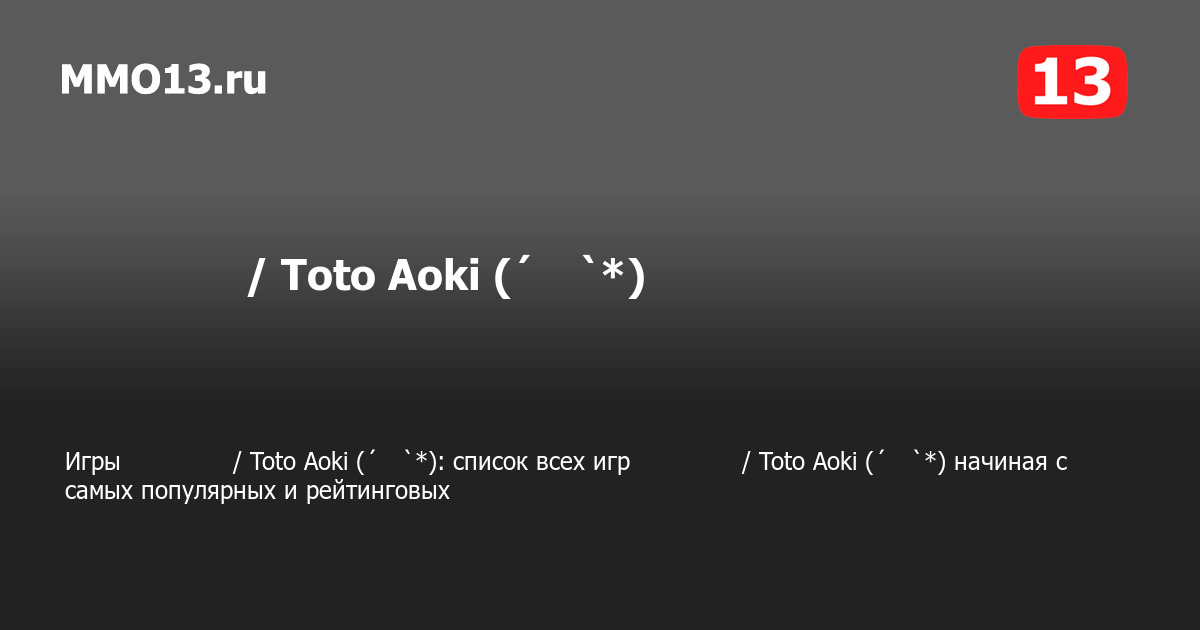Screen dimensions: 1200x630
Task: Click the description kaomoji just before "начиная"
Action: [x=905, y=462]
